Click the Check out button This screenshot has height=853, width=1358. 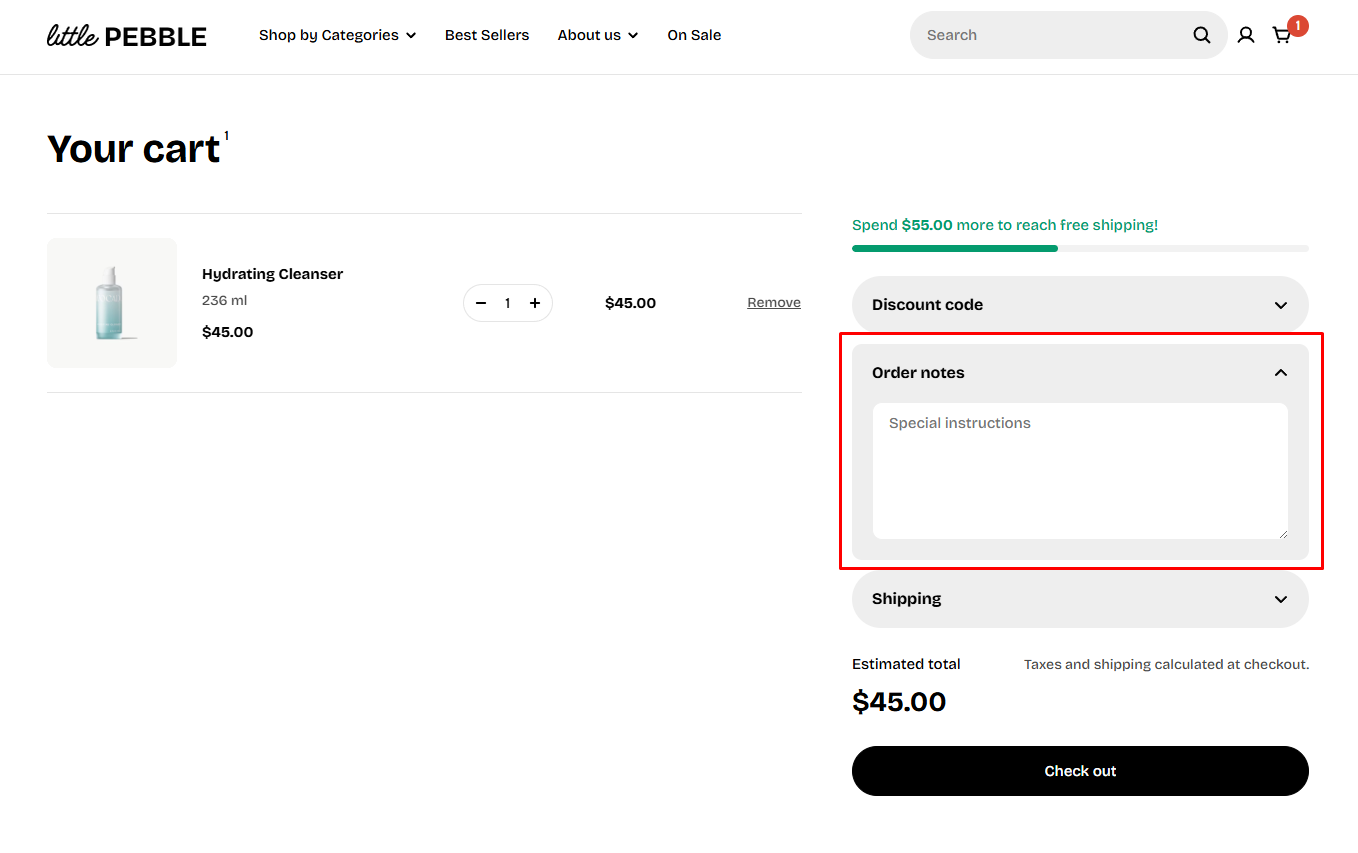coord(1080,771)
